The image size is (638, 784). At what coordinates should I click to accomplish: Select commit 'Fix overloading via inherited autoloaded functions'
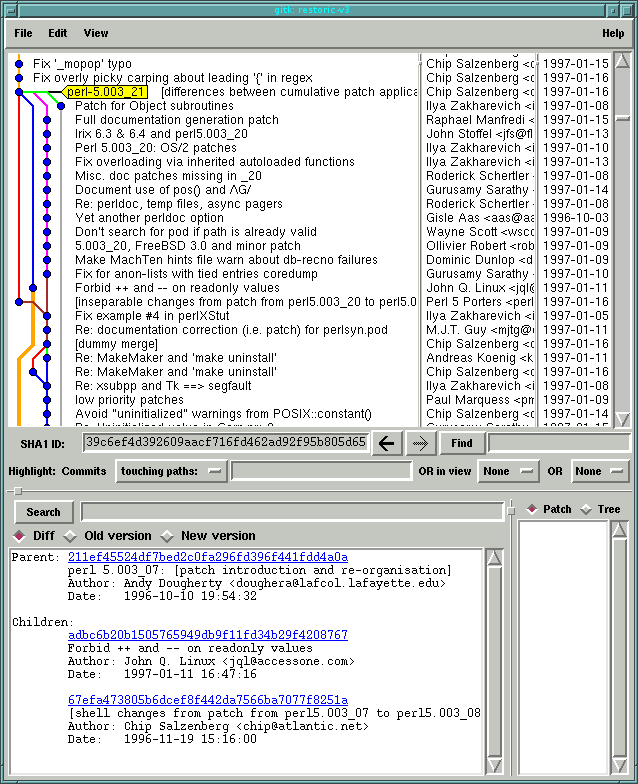(x=215, y=162)
